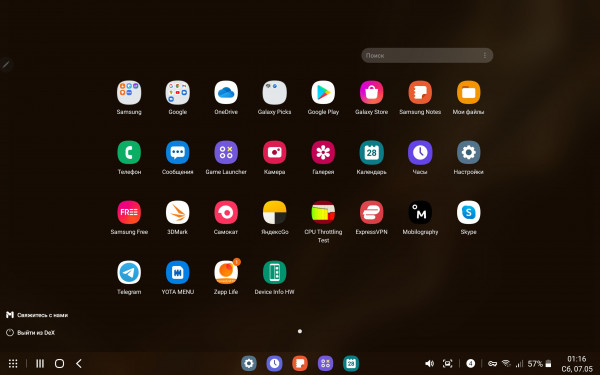This screenshot has height=375, width=600.
Task: Click Свяжитесь с нами link
Action: click(x=37, y=315)
